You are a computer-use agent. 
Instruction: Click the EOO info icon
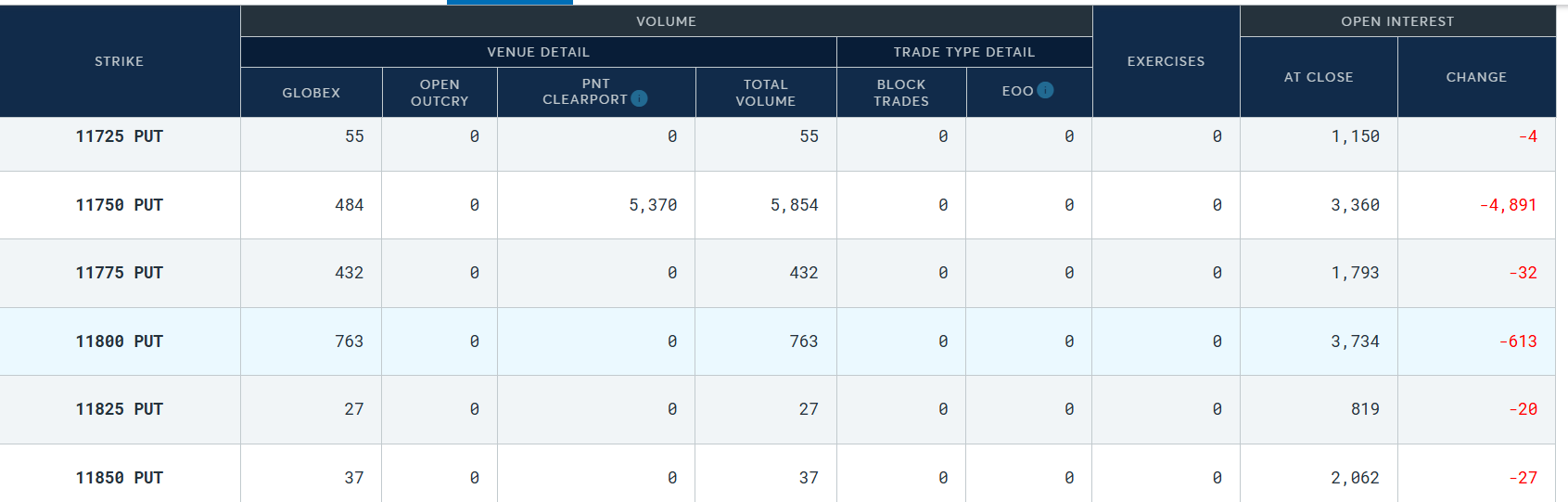(1045, 90)
